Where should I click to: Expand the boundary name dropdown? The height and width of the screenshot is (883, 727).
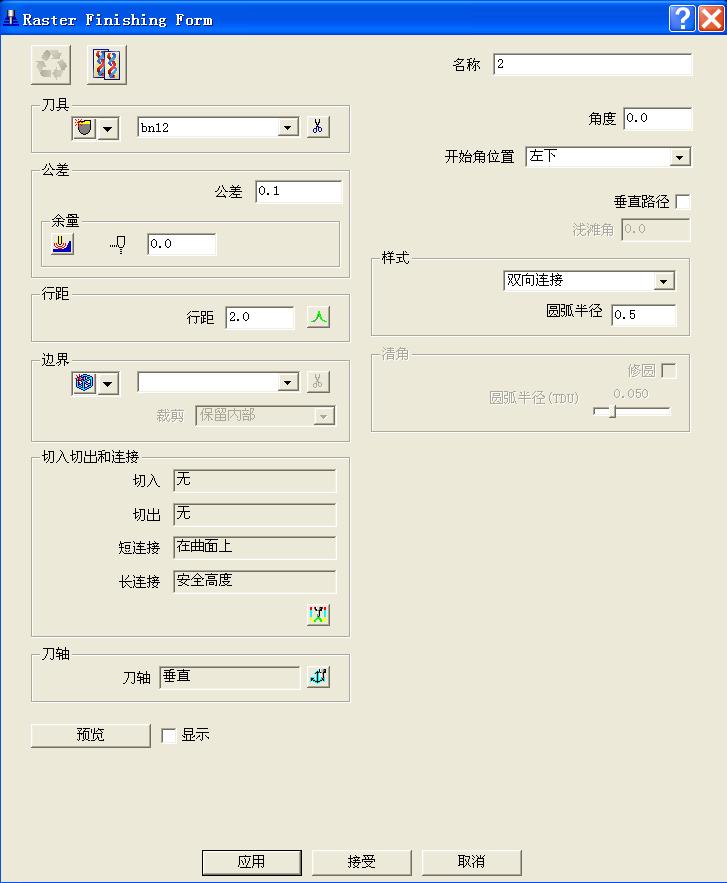(288, 383)
